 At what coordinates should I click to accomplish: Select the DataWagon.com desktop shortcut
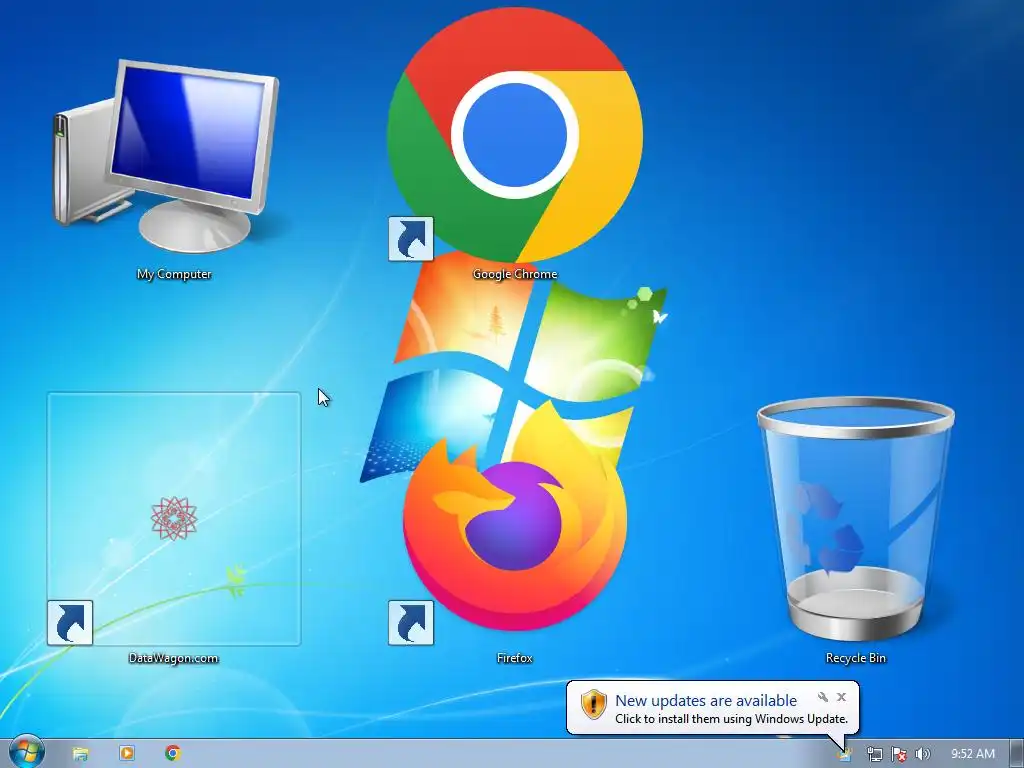174,519
